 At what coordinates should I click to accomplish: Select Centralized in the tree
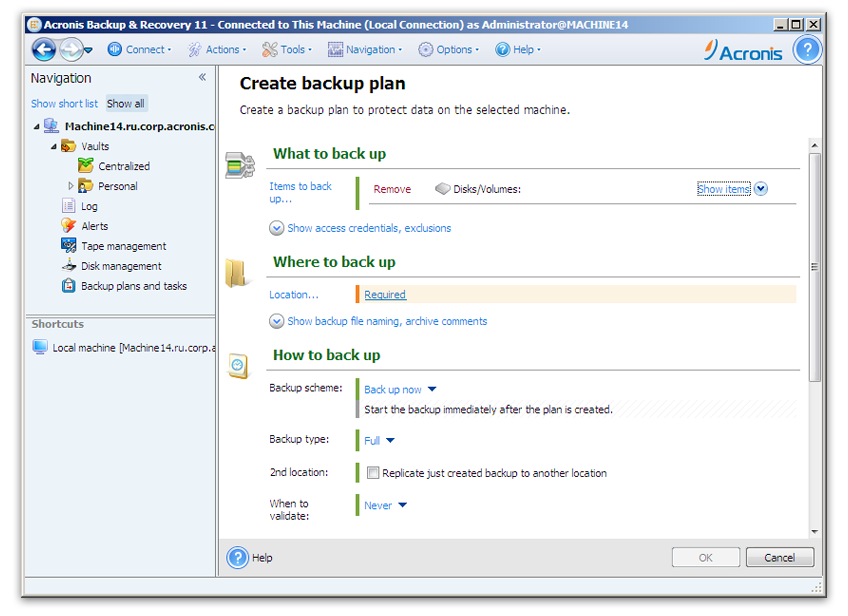click(x=124, y=167)
